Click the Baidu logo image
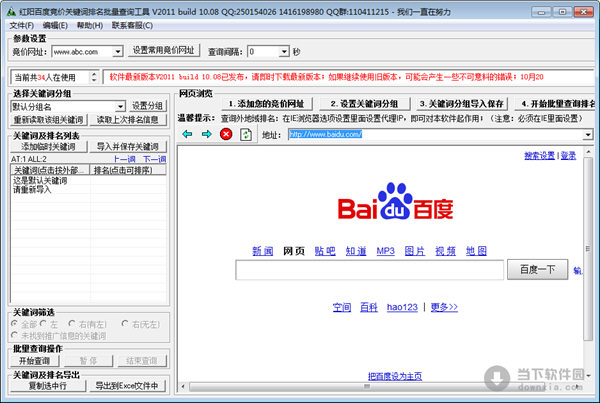The width and height of the screenshot is (600, 403). click(x=395, y=202)
